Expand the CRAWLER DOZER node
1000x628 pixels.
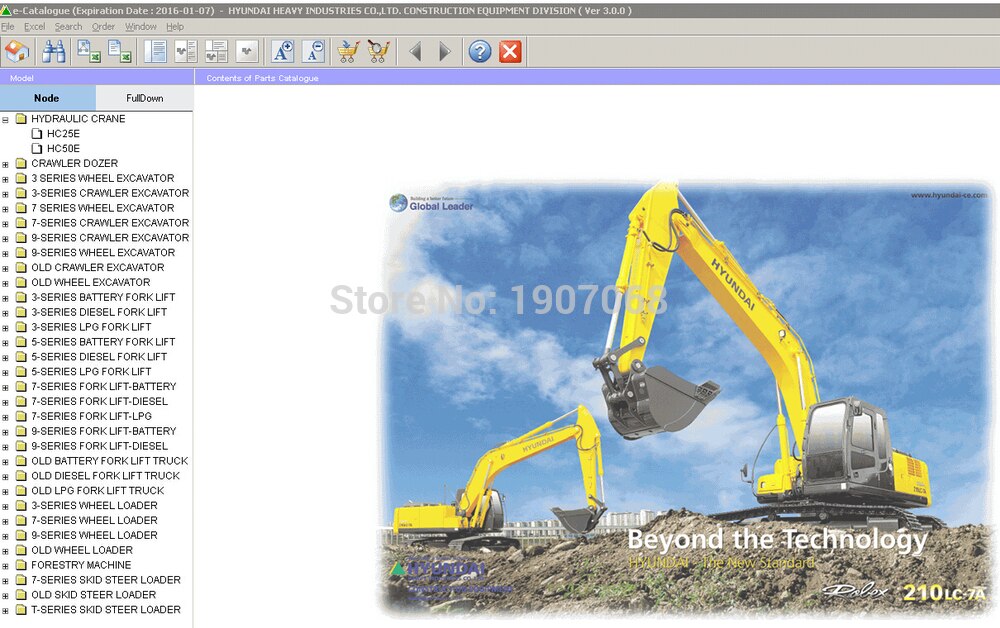point(5,164)
